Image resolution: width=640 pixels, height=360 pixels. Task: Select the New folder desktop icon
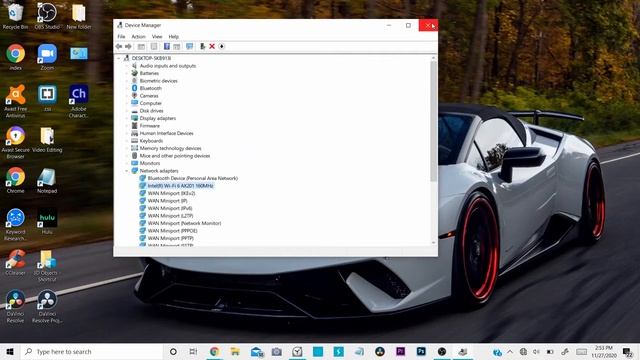tap(79, 16)
